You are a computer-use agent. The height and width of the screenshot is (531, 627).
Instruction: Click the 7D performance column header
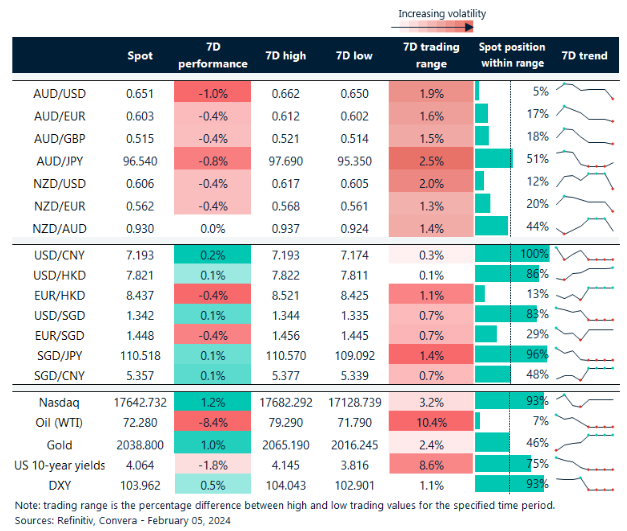pyautogui.click(x=213, y=56)
